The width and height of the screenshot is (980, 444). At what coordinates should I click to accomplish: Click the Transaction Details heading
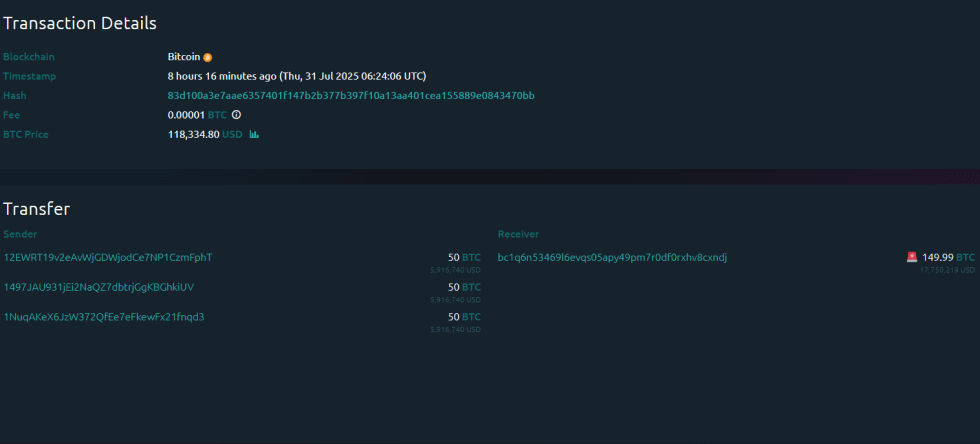(79, 23)
